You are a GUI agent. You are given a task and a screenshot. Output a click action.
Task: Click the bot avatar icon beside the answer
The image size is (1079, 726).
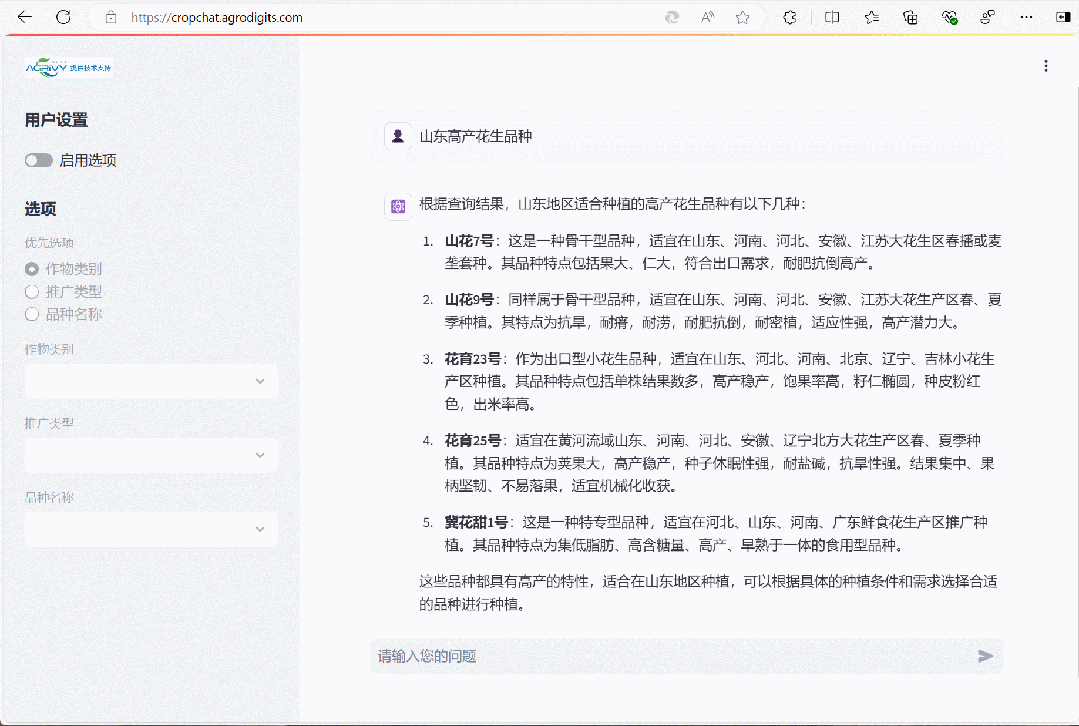coord(398,206)
